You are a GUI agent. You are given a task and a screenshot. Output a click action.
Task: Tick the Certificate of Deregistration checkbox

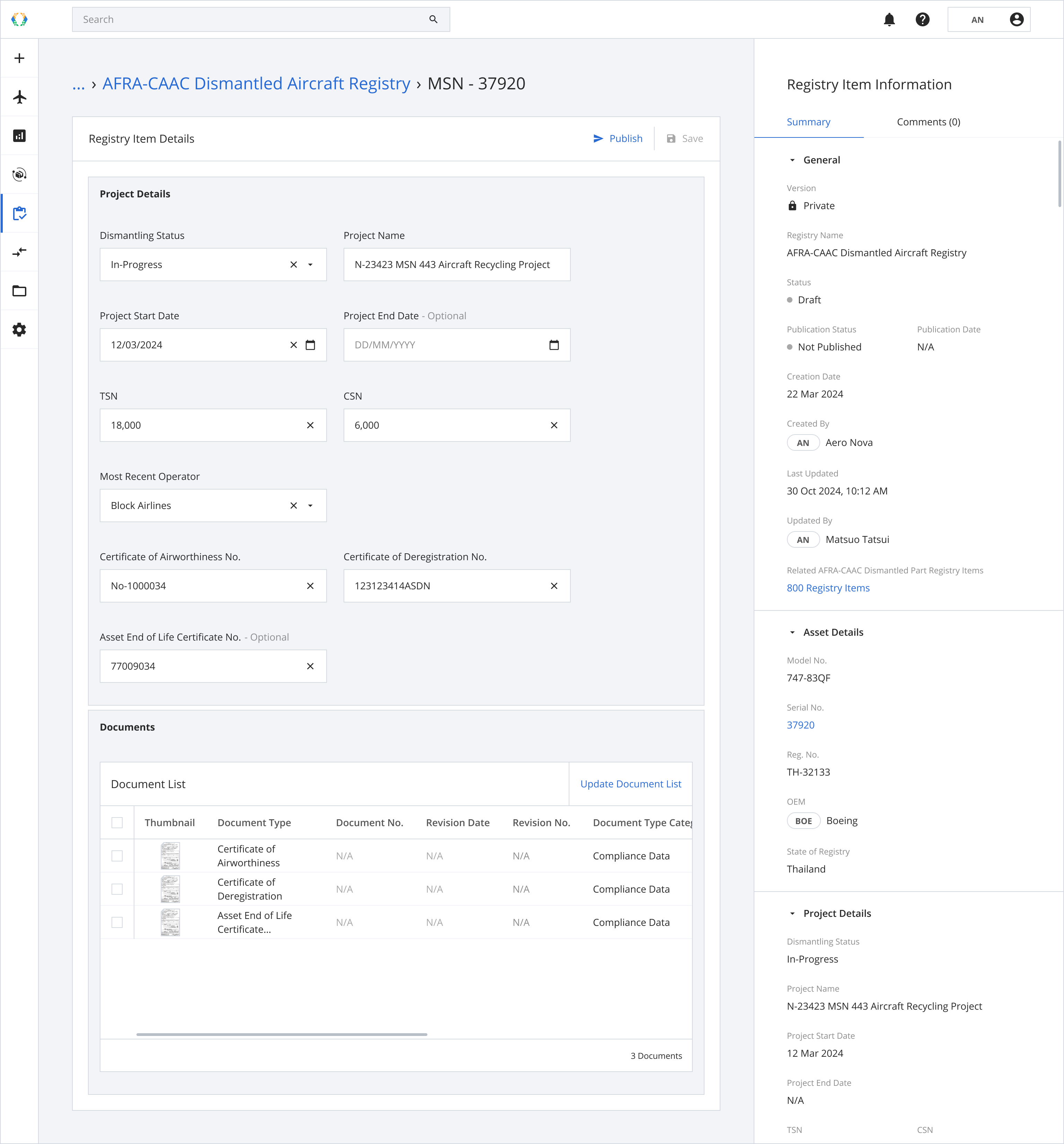[117, 889]
